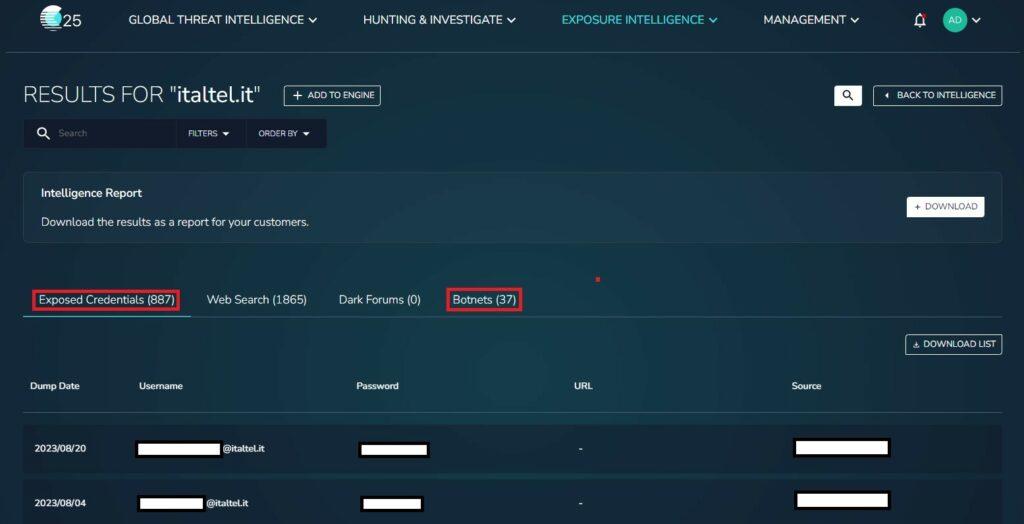Open the Global Threat Intelligence menu
This screenshot has width=1024, height=524.
click(222, 20)
